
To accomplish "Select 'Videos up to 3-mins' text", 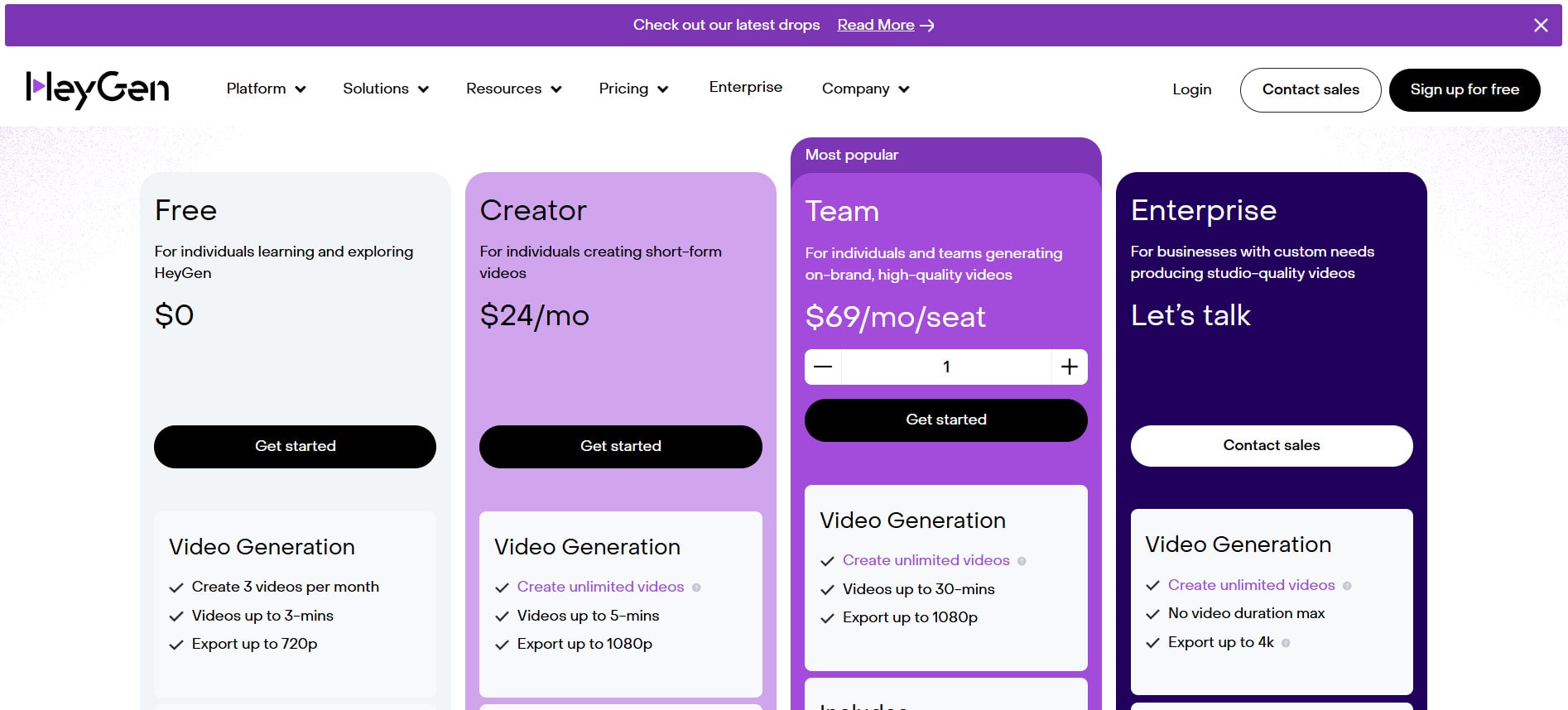I will [x=262, y=616].
